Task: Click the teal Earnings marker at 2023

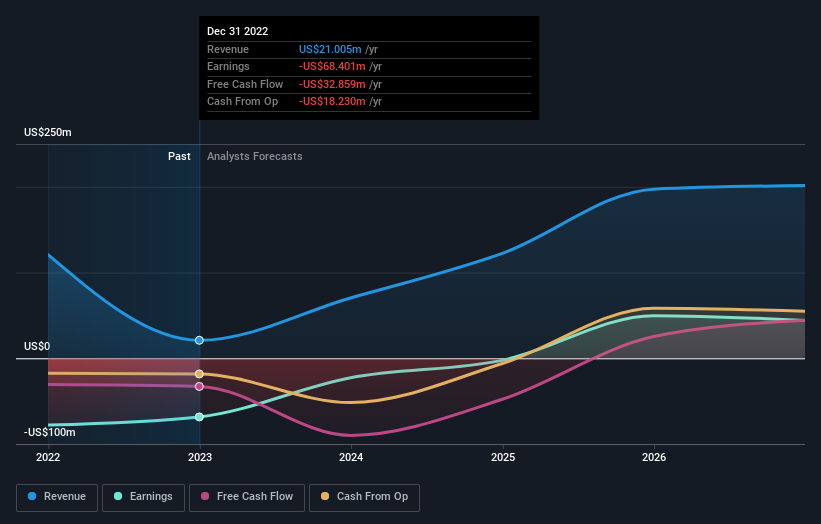Action: point(199,417)
